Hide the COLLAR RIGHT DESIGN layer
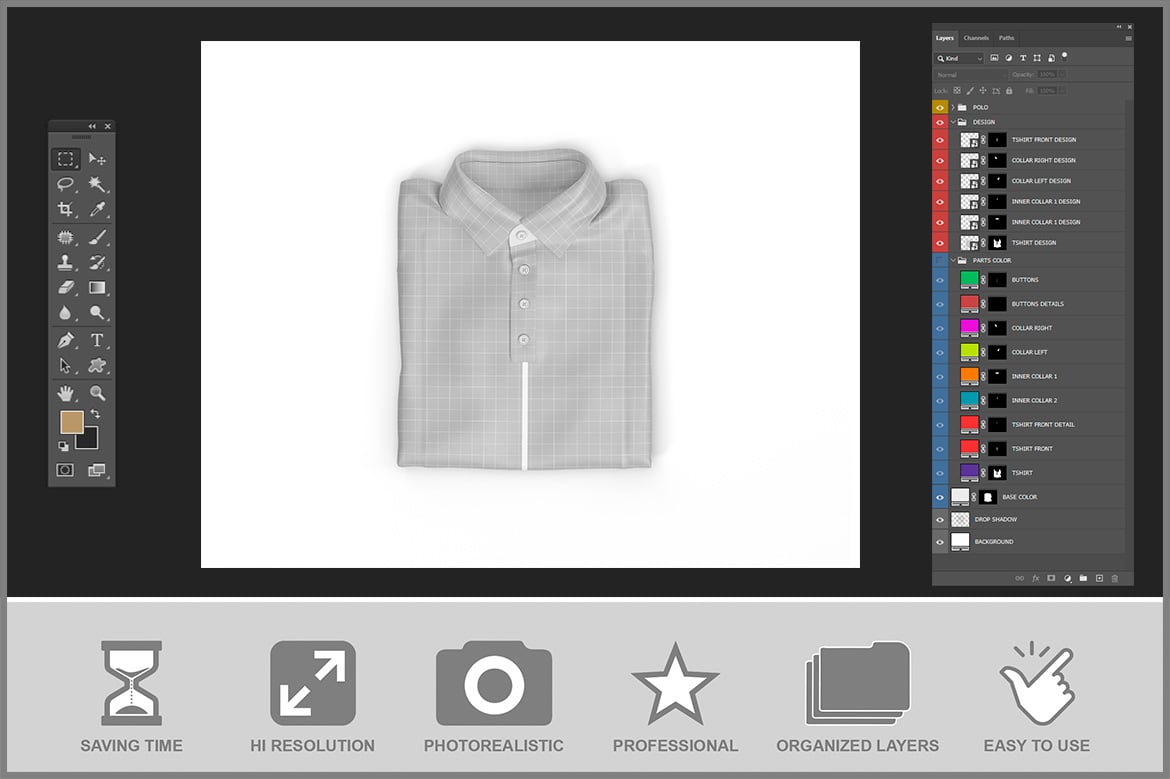Screen dimensions: 1170x779 point(940,160)
